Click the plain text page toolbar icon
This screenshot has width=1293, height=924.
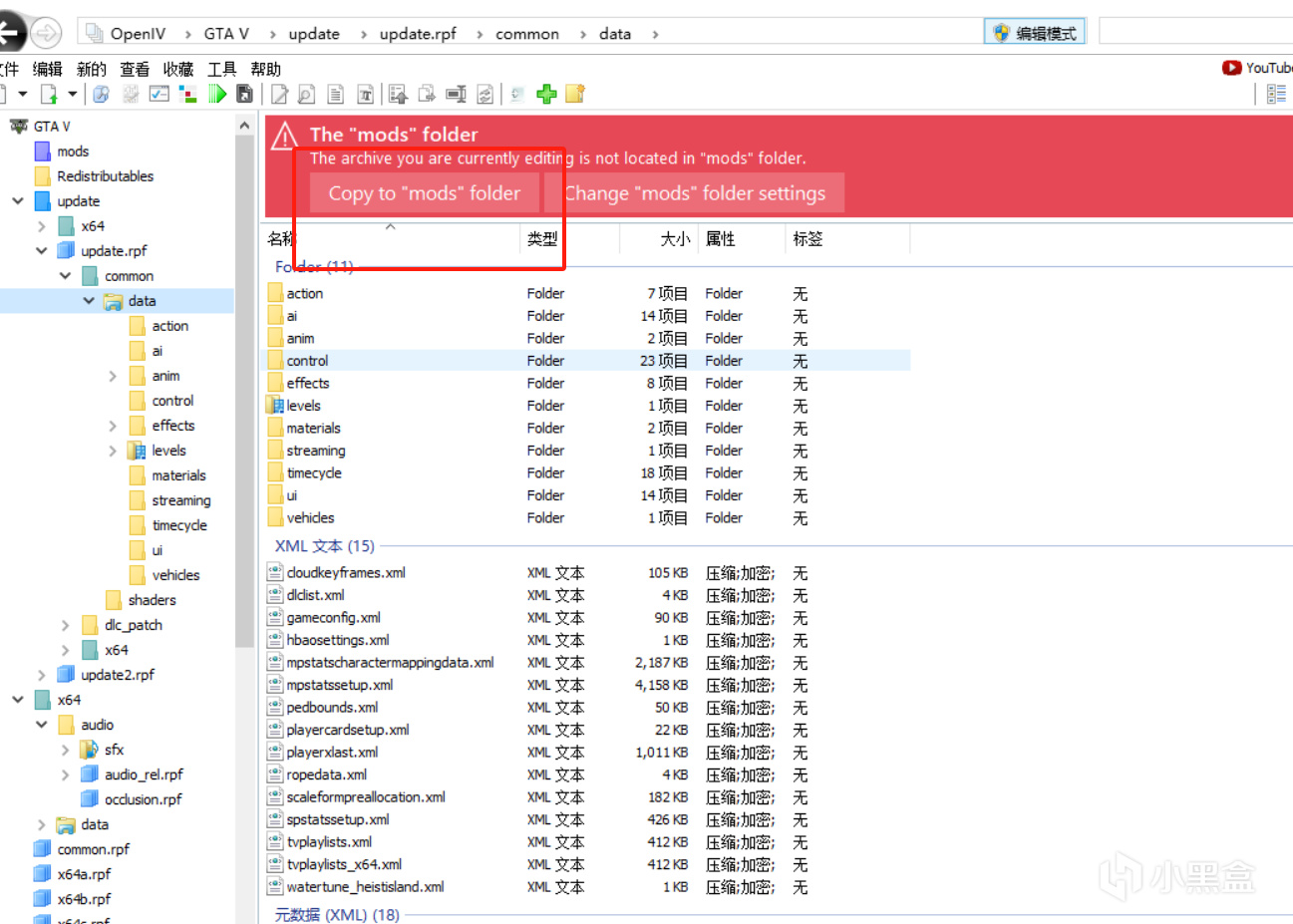click(336, 94)
